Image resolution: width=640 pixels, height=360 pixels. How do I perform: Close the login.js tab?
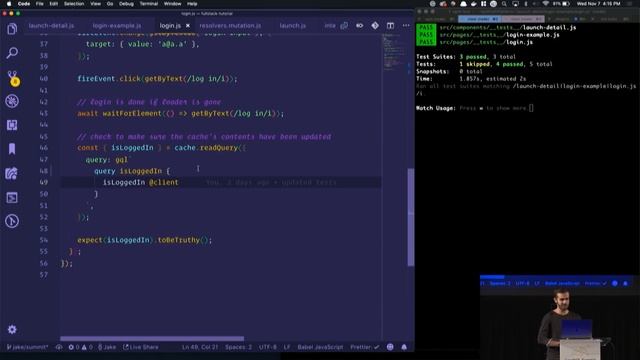tap(188, 25)
